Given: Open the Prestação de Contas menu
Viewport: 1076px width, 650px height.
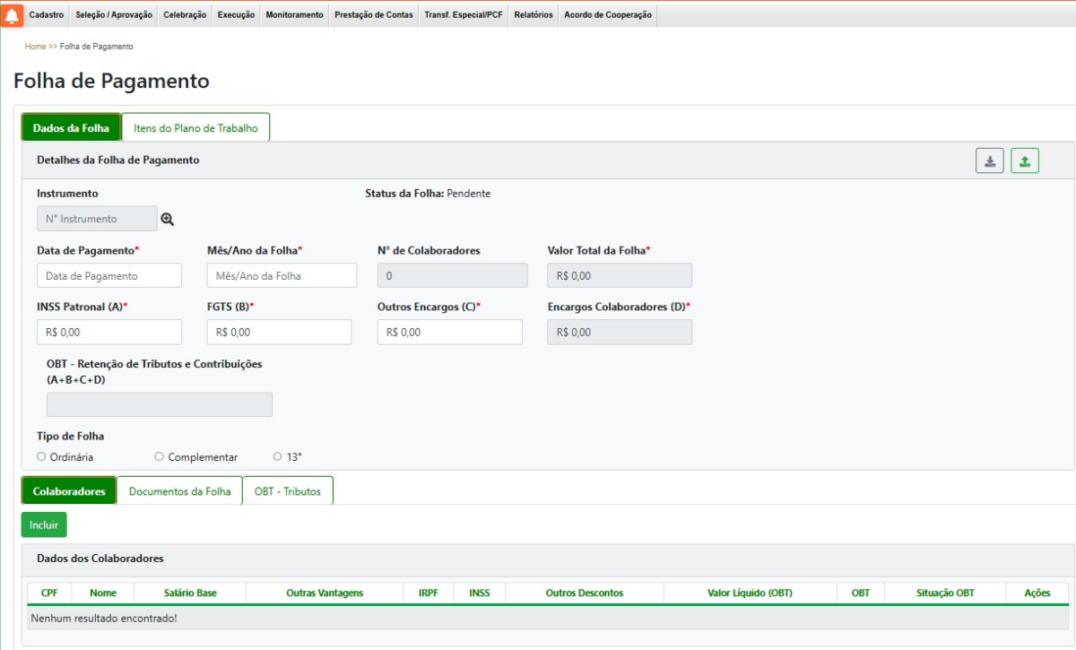Looking at the screenshot, I should point(373,15).
